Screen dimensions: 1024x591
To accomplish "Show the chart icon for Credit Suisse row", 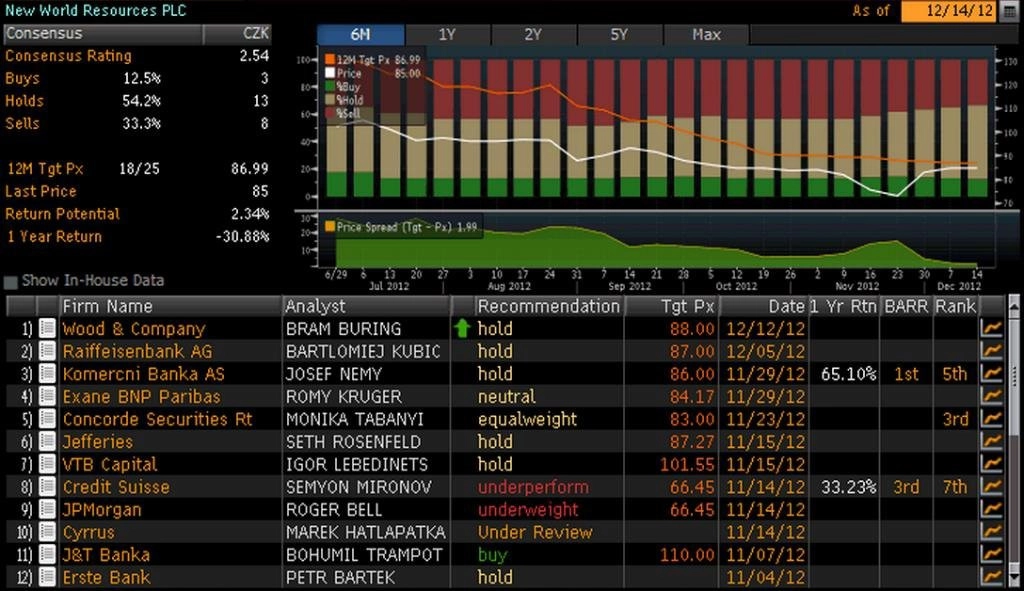I will [x=991, y=487].
